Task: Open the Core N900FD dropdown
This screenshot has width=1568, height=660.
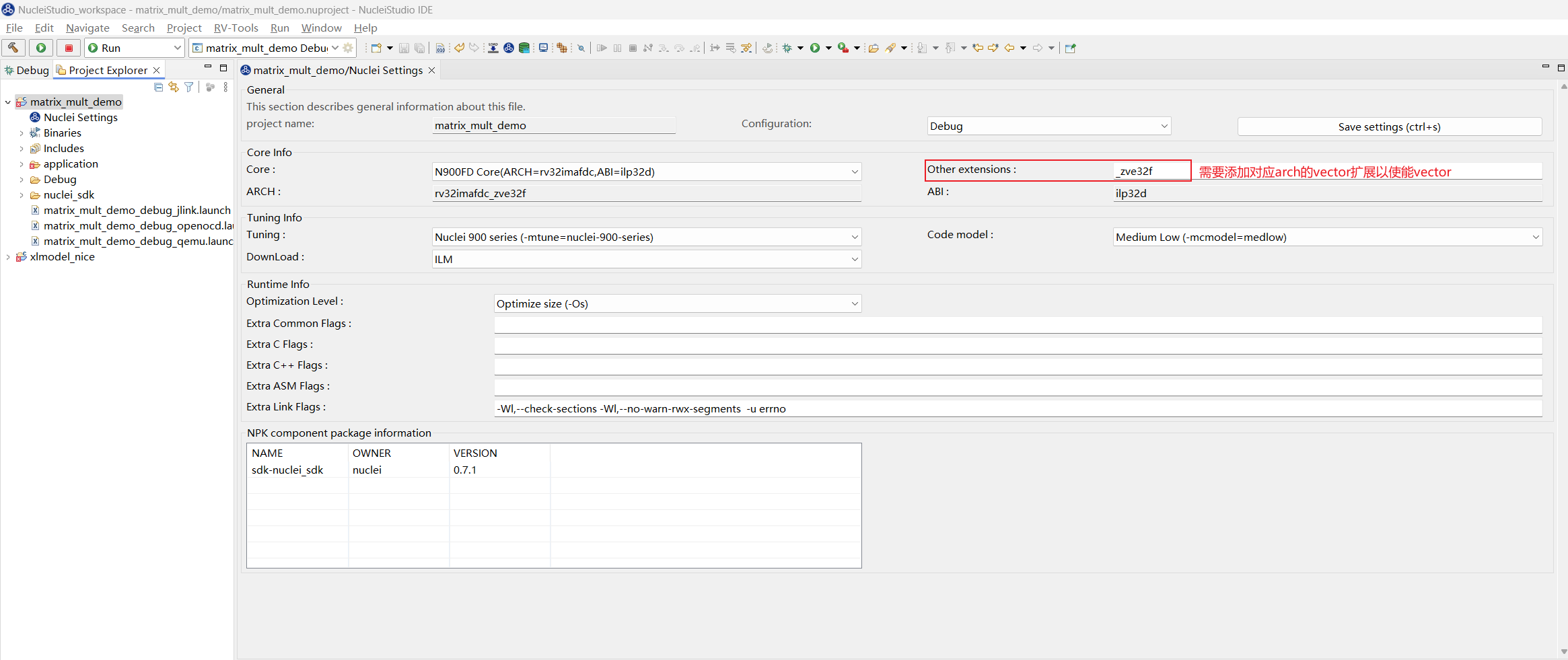Action: click(646, 172)
